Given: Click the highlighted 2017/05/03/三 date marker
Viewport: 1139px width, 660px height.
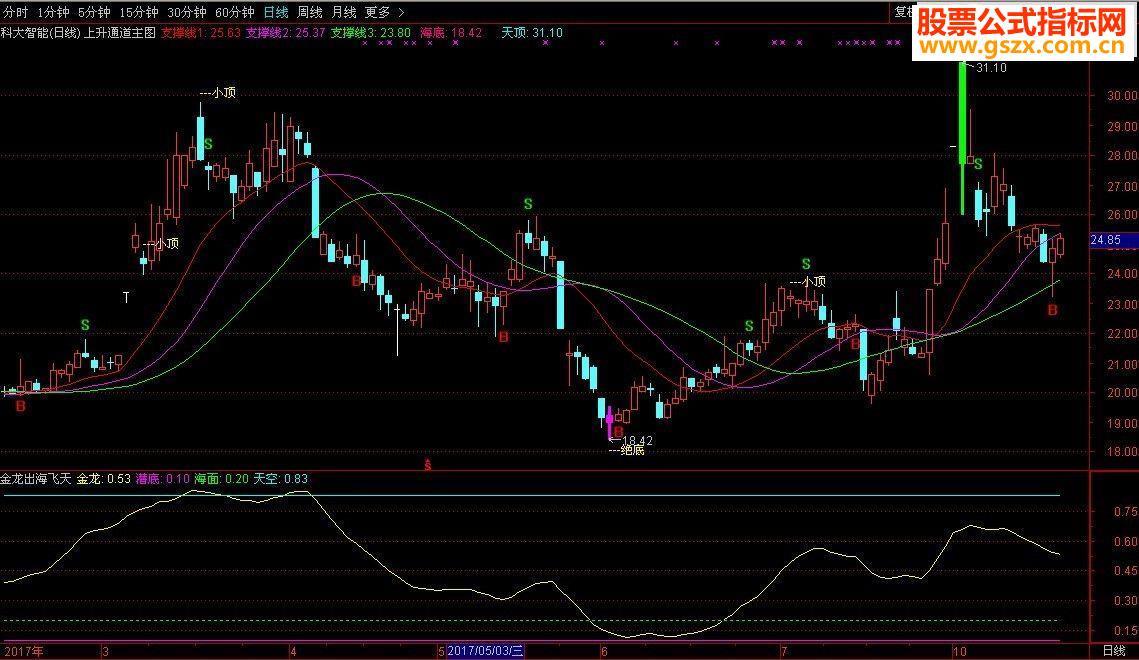Looking at the screenshot, I should click(485, 651).
